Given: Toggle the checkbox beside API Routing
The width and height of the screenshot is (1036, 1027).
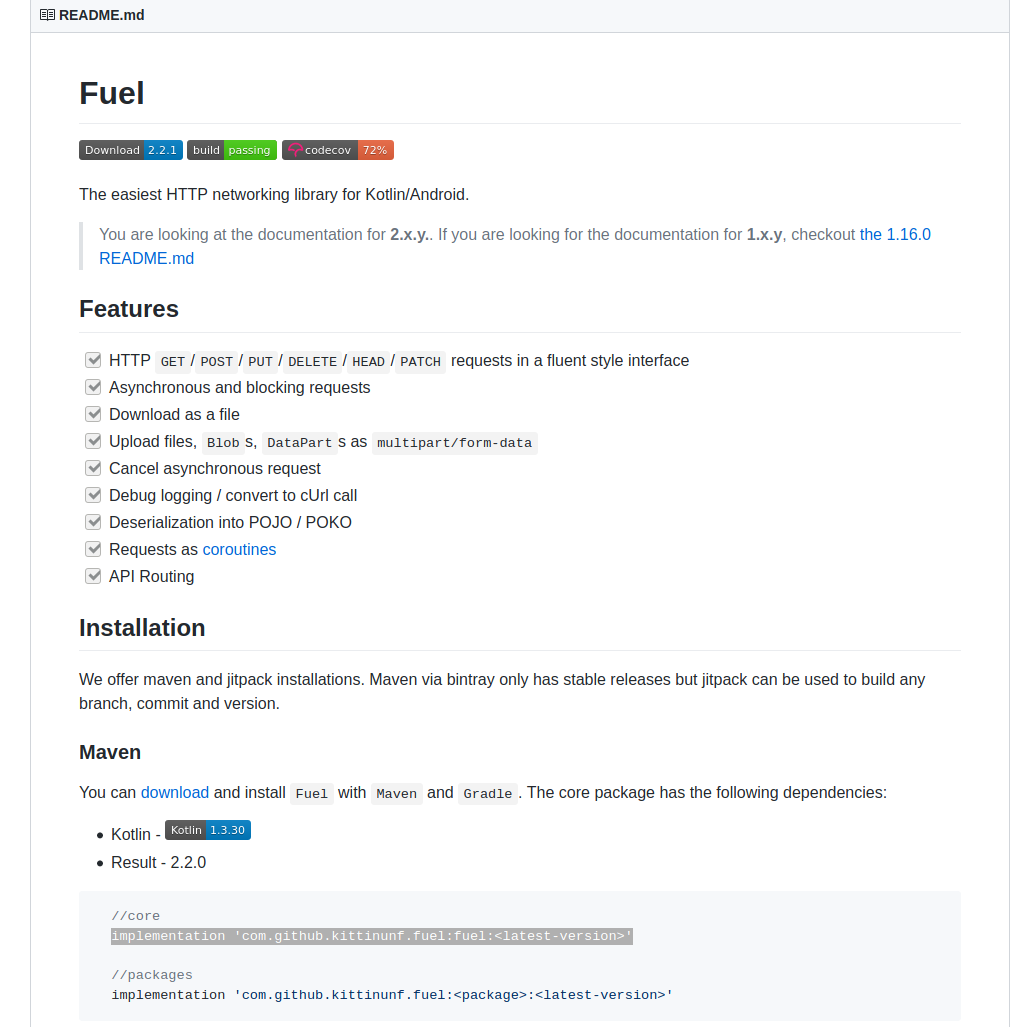Looking at the screenshot, I should tap(93, 575).
